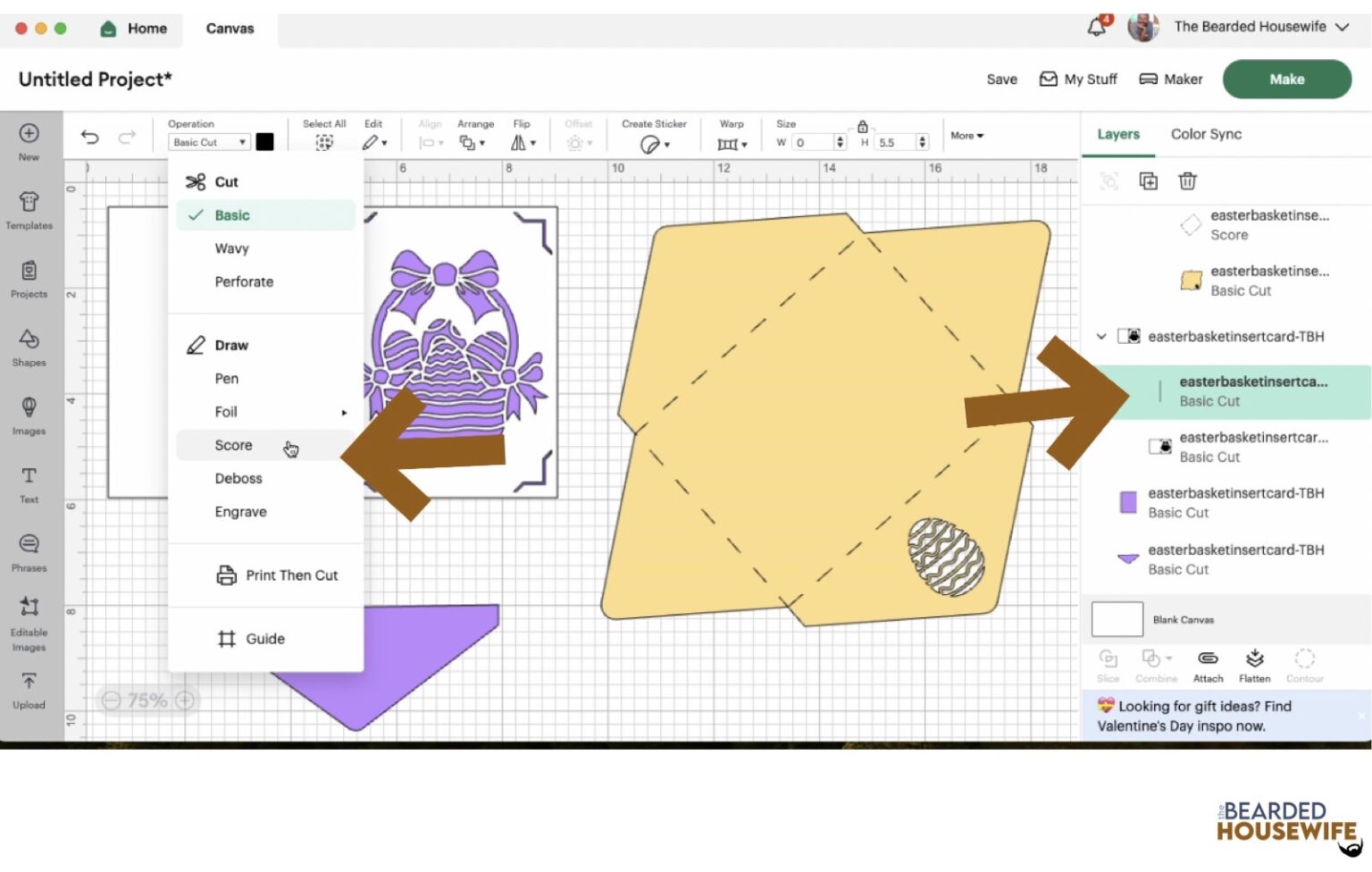Image resolution: width=1372 pixels, height=872 pixels.
Task: Open the Upload tool
Action: click(x=29, y=690)
